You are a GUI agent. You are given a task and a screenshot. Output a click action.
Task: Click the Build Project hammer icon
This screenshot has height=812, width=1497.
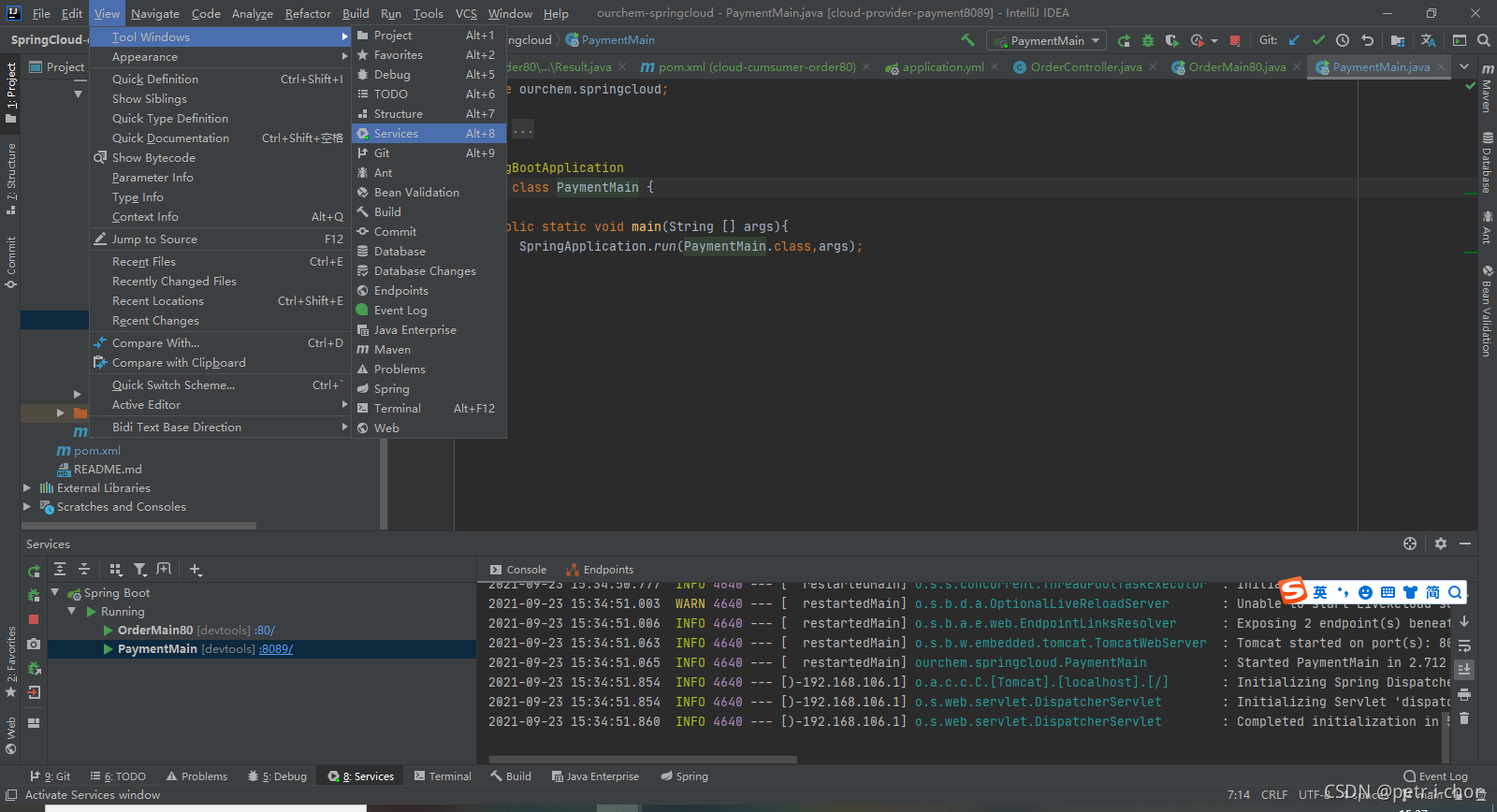pos(967,40)
